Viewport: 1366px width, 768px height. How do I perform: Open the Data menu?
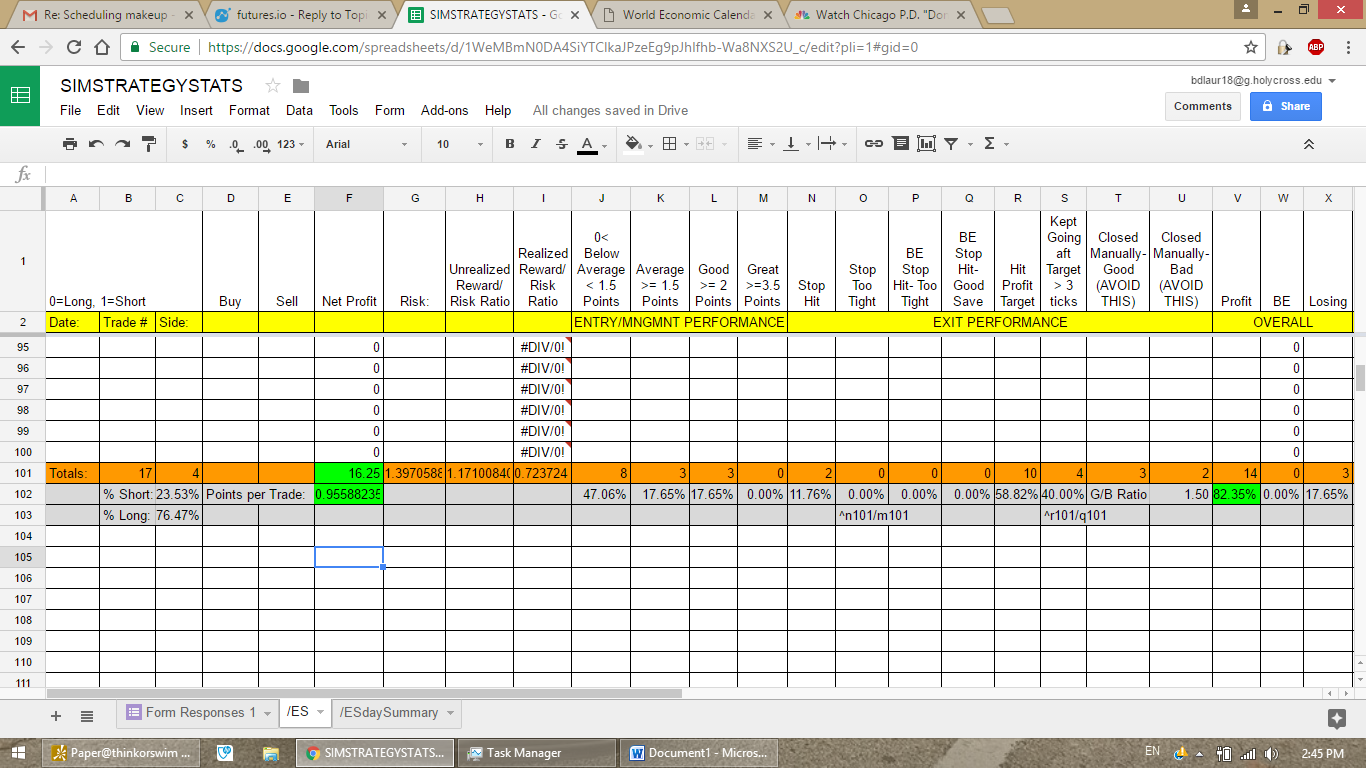pos(299,110)
